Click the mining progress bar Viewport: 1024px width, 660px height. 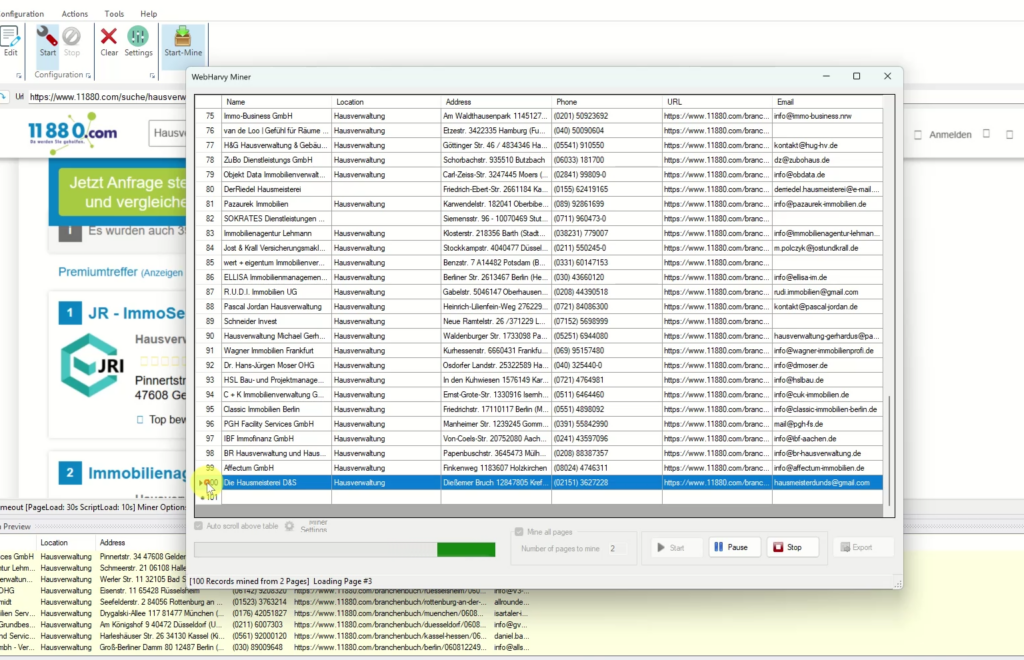click(x=345, y=550)
